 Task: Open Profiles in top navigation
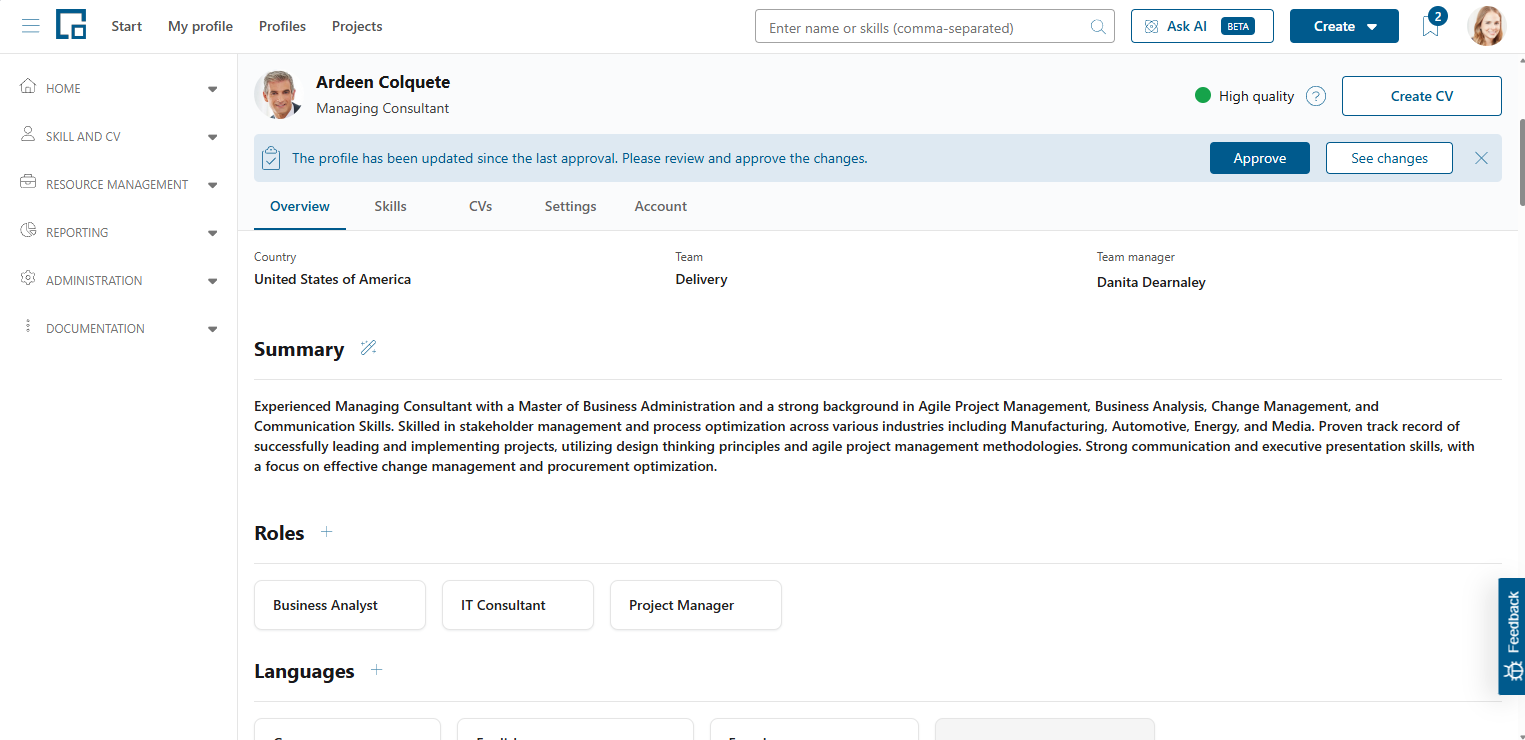(x=282, y=26)
